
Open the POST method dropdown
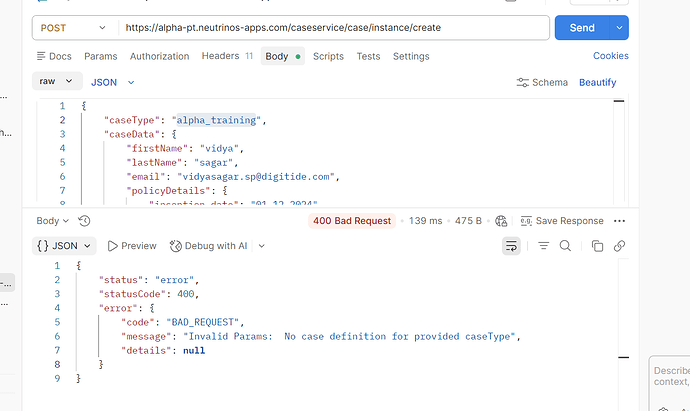tap(73, 28)
